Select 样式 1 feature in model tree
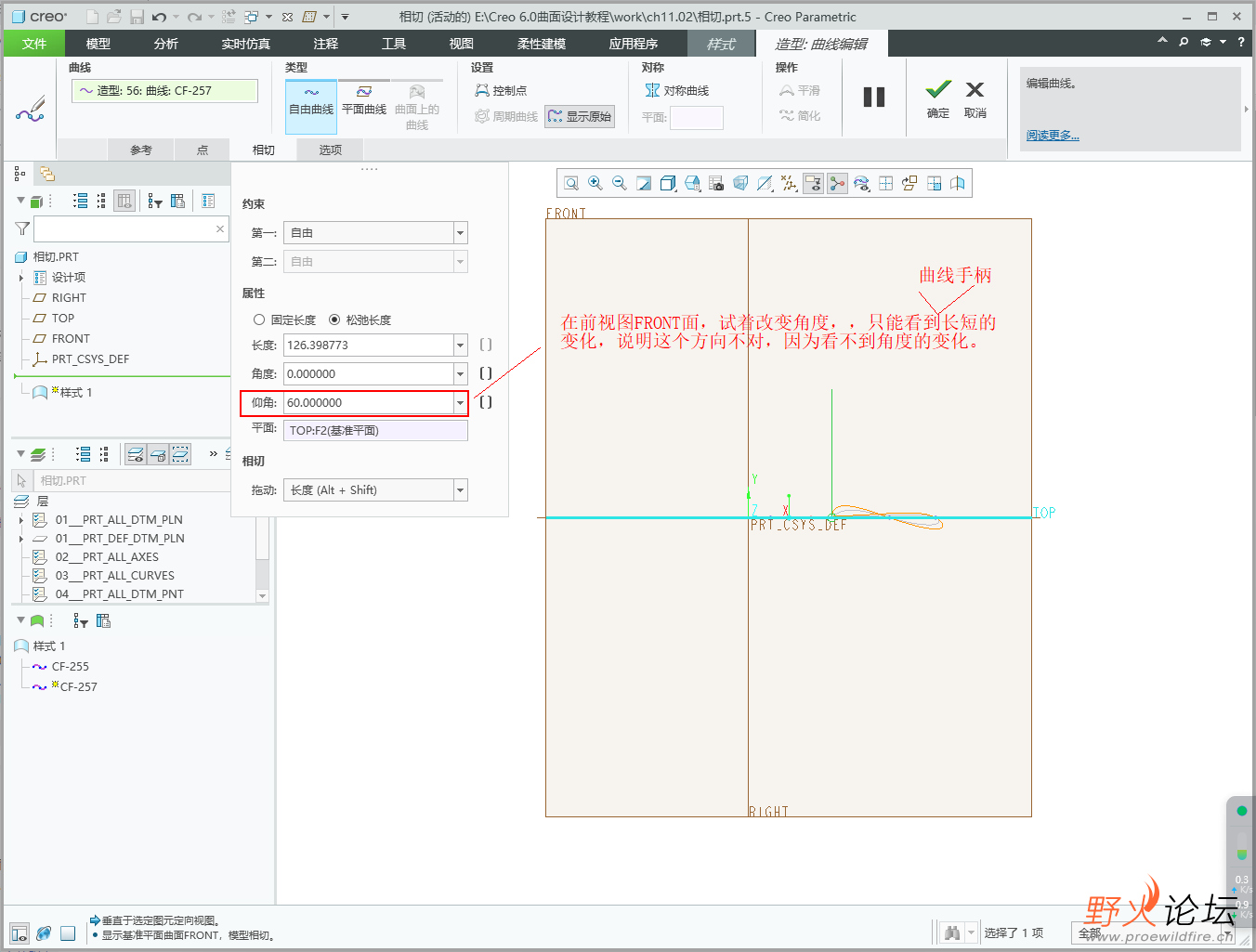Screen dimensions: 1256x952 [75, 393]
